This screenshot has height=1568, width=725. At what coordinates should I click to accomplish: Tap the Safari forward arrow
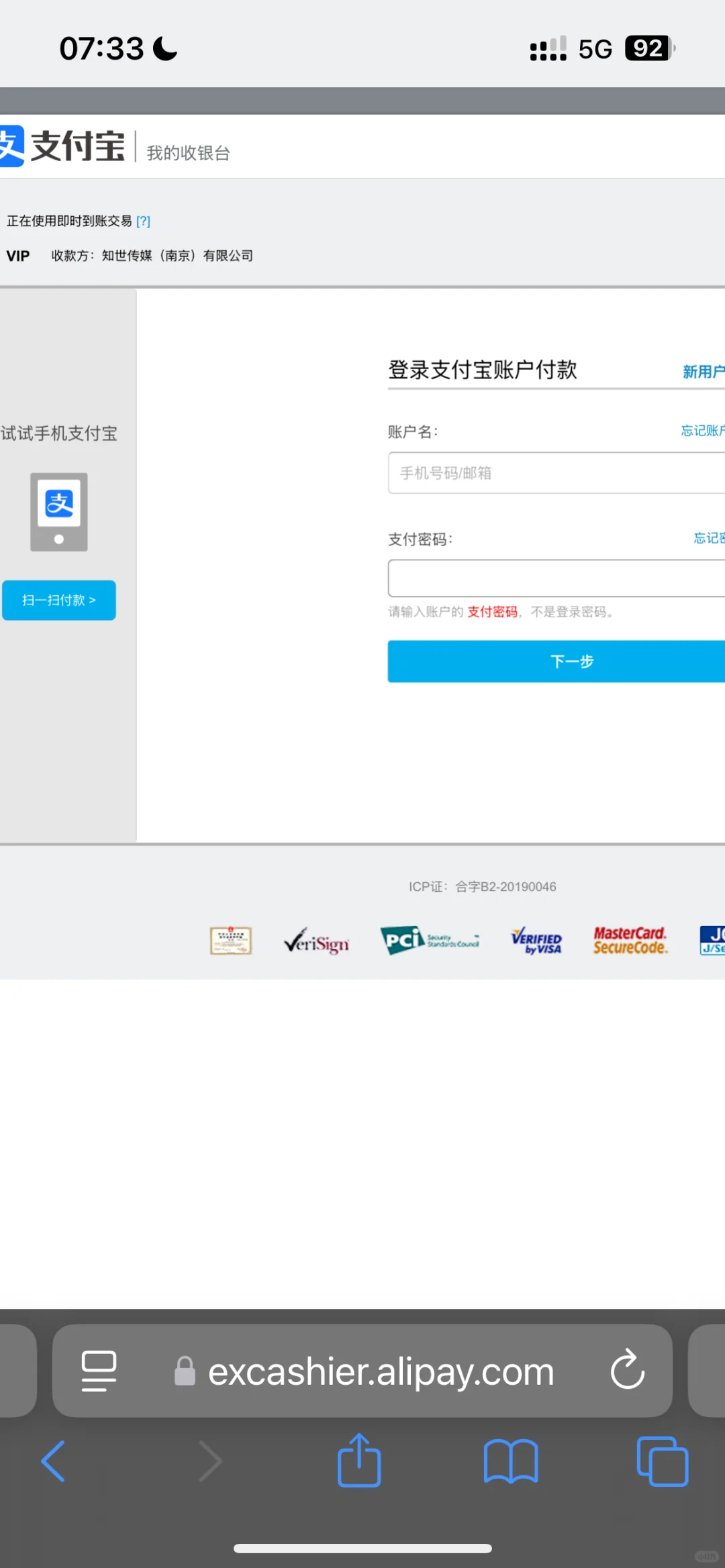210,1461
